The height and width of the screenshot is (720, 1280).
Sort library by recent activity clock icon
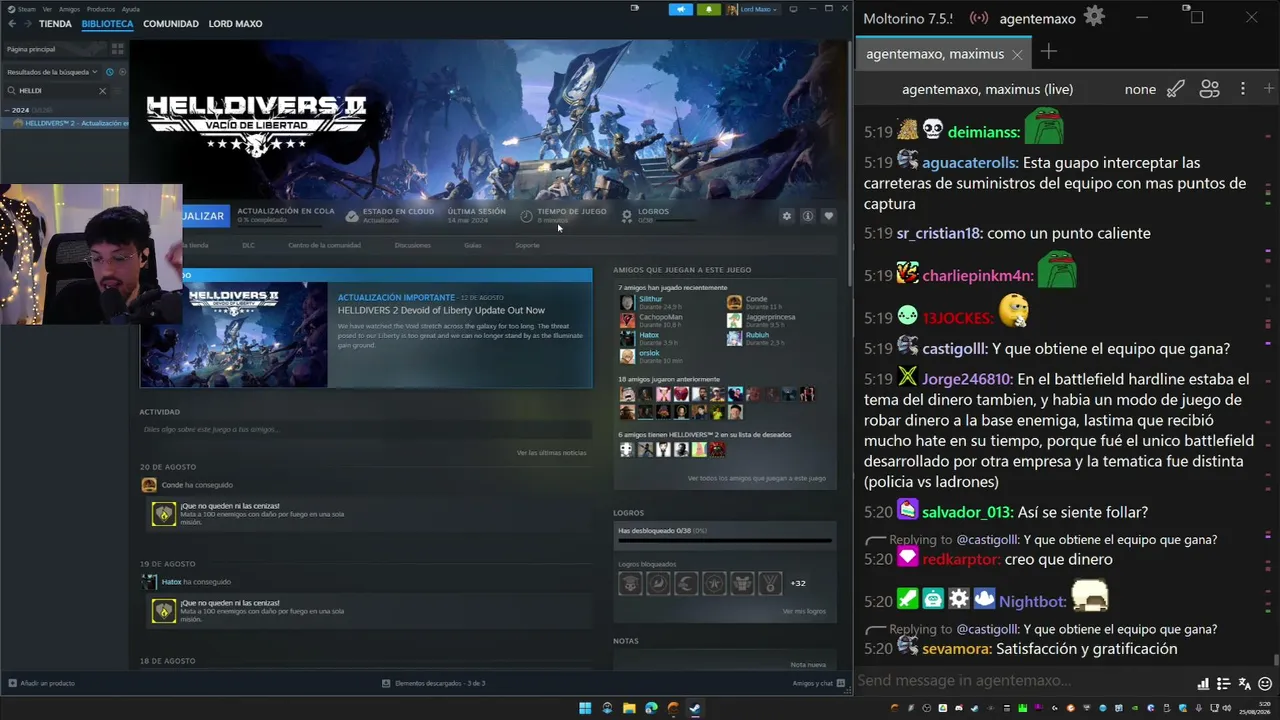pos(109,72)
